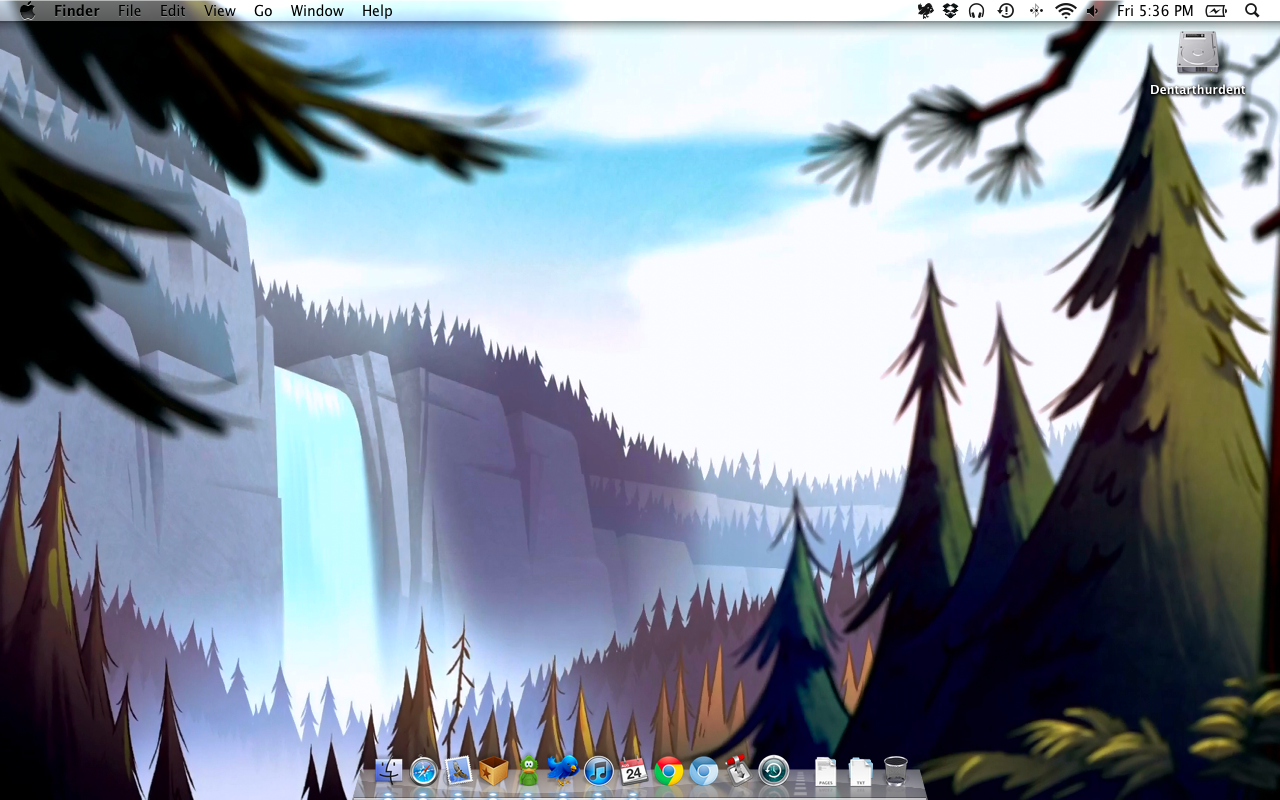1280x800 pixels.
Task: Open the Window menu
Action: click(317, 11)
